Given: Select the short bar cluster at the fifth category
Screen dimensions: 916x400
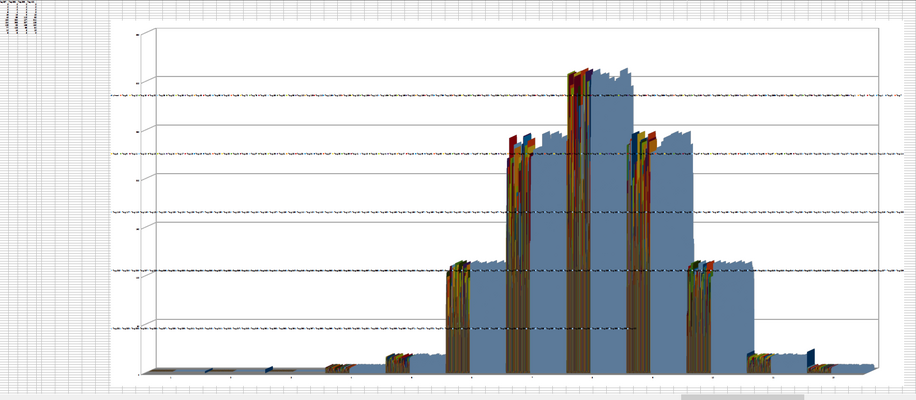Looking at the screenshot, I should [415, 363].
